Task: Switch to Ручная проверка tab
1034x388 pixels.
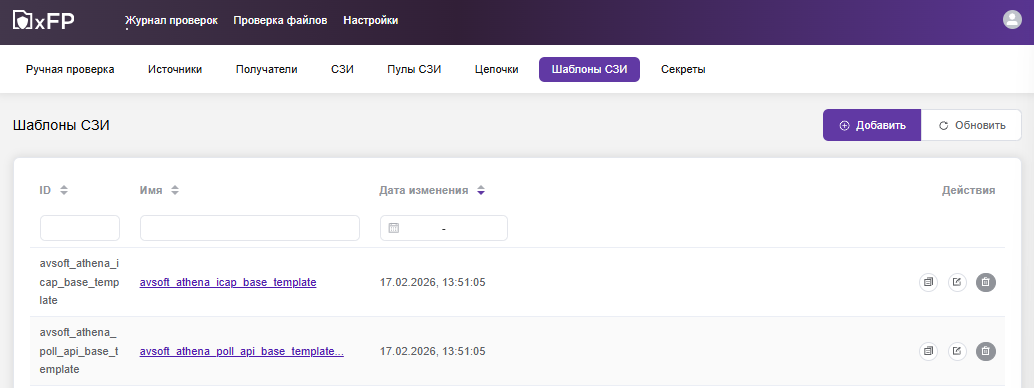Action: (70, 69)
